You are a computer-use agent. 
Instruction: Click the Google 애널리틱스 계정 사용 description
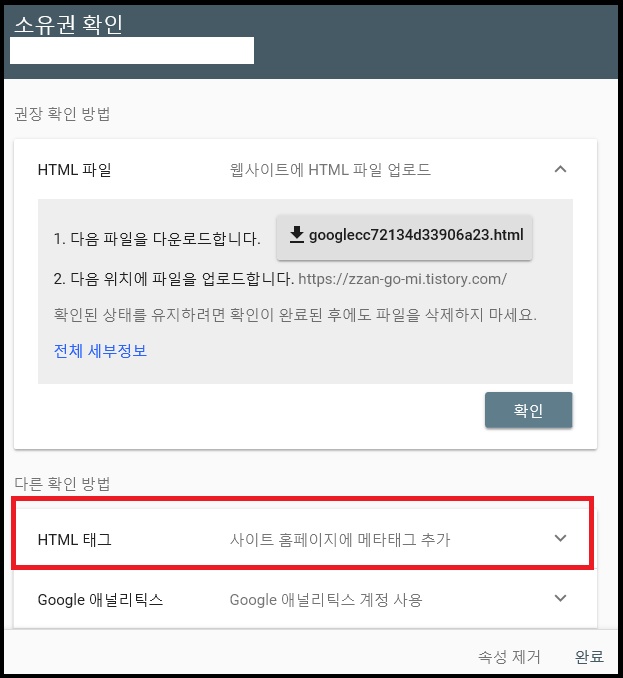click(x=326, y=600)
